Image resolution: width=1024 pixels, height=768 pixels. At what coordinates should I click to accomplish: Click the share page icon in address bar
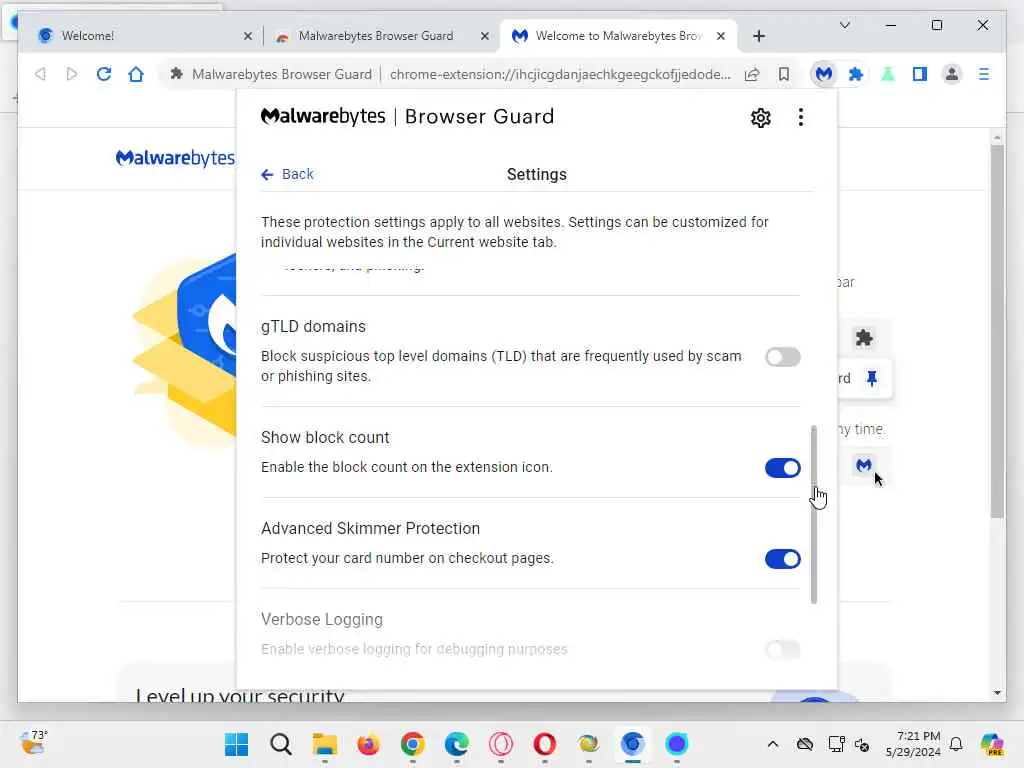coord(752,74)
